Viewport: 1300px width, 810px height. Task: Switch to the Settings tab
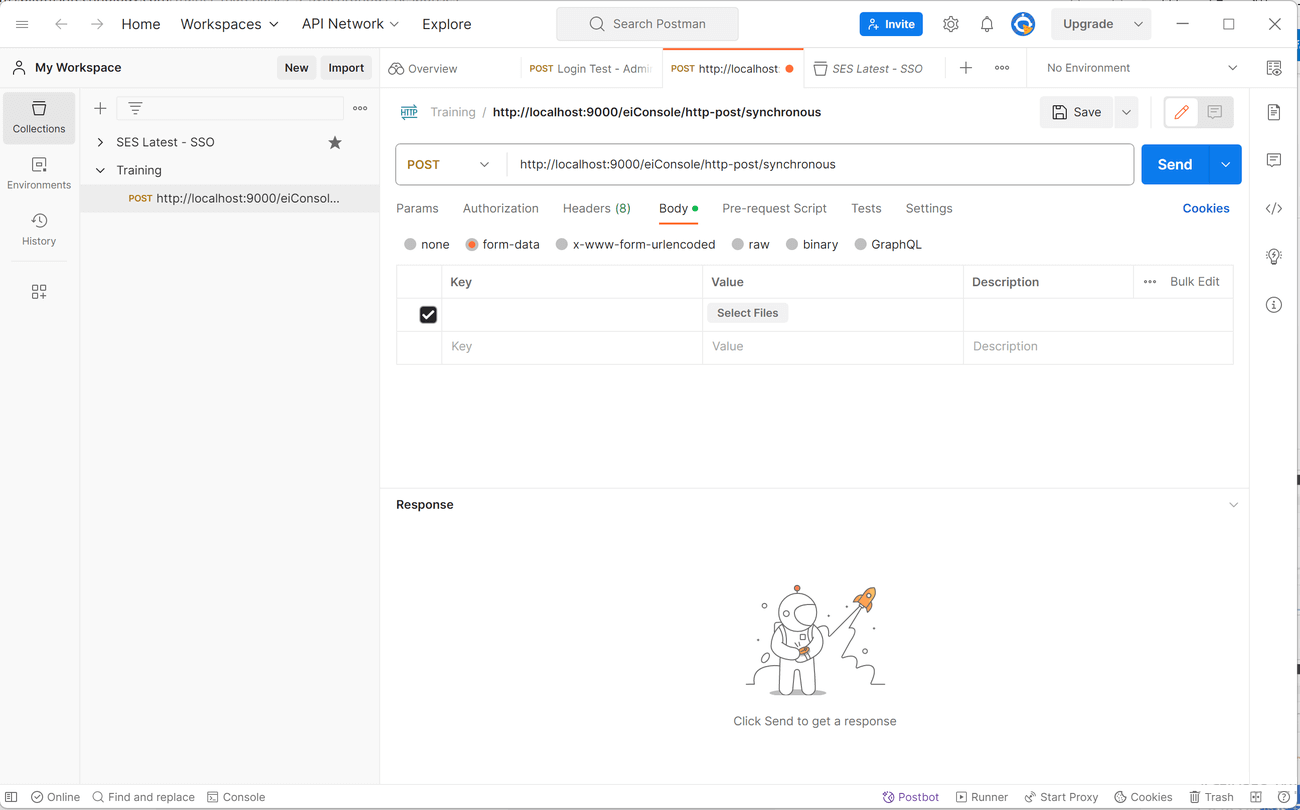coord(929,208)
